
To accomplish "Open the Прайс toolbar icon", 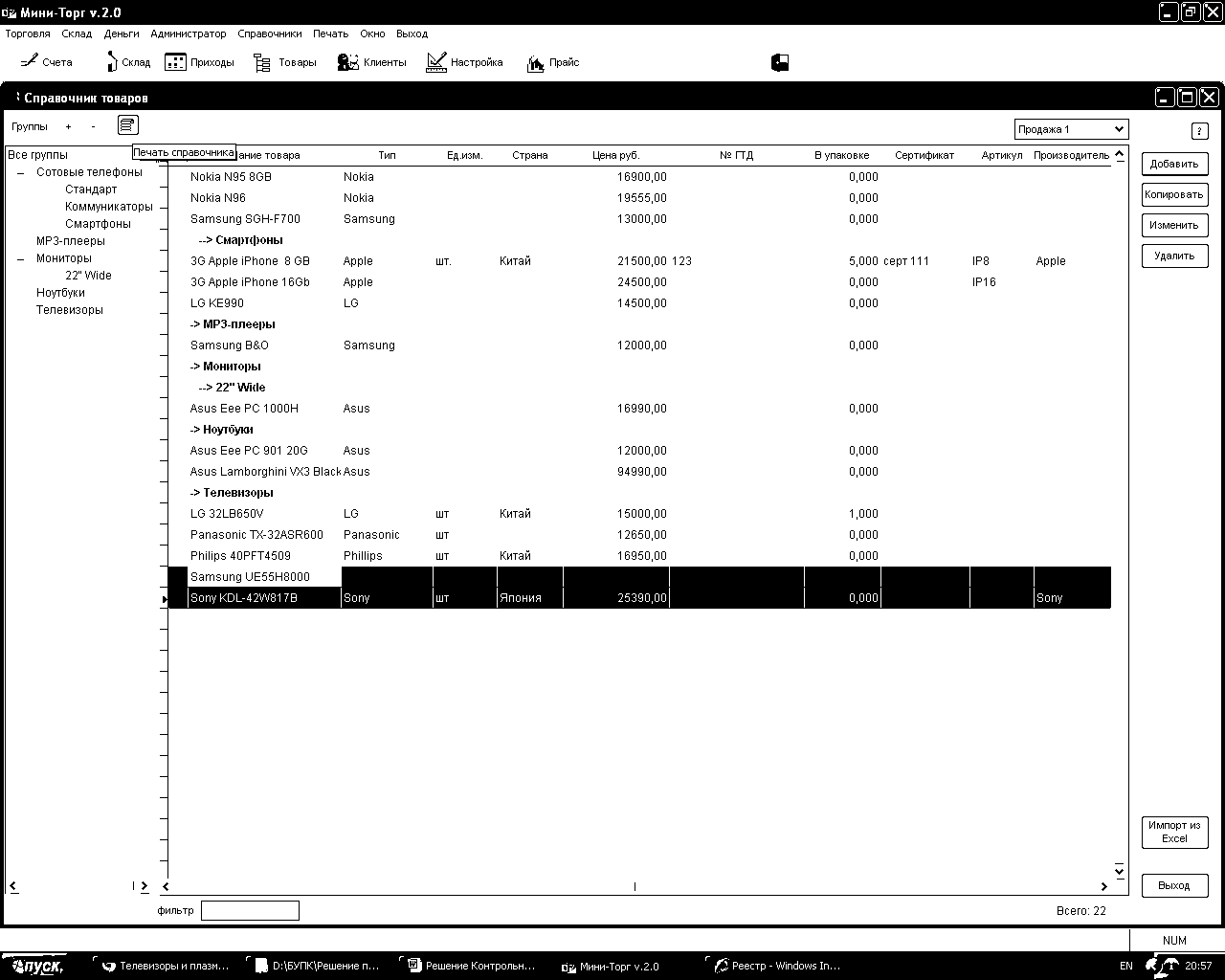I will click(x=553, y=62).
